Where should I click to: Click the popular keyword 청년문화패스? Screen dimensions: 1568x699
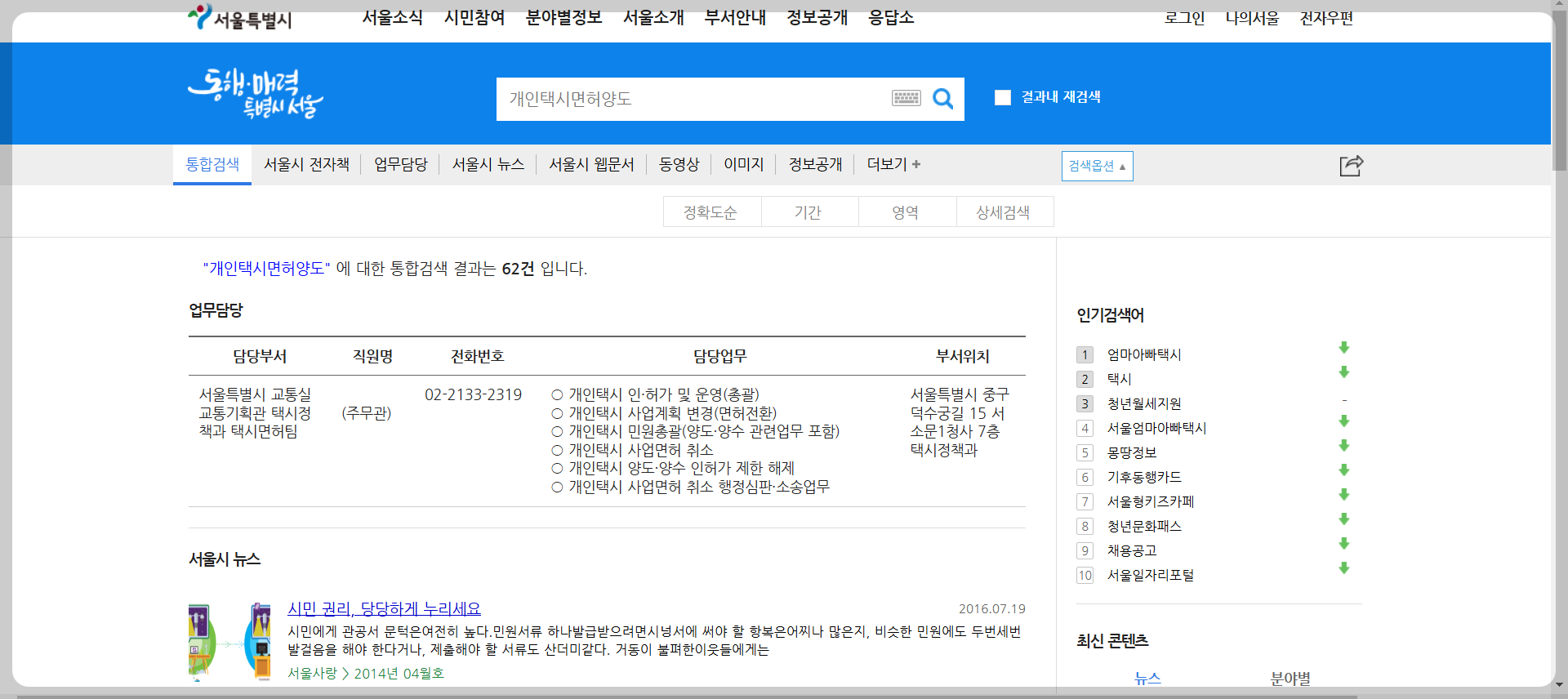1144,526
